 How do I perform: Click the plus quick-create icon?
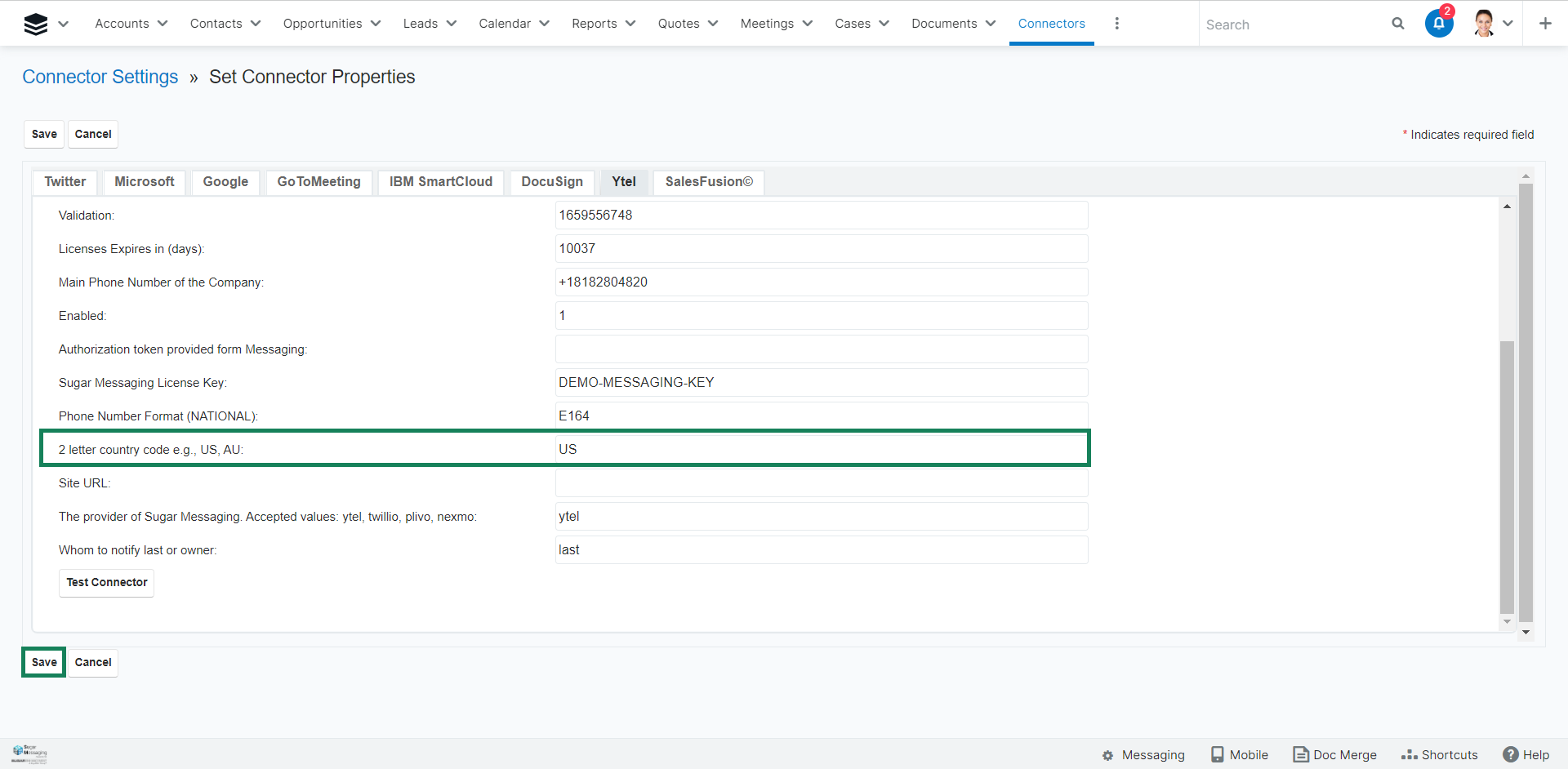point(1544,24)
